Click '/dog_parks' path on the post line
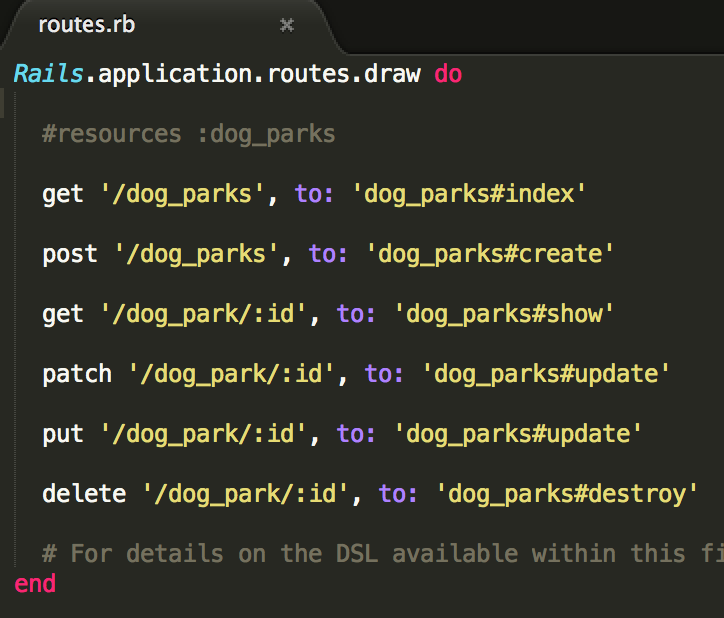This screenshot has height=618, width=724. [196, 254]
